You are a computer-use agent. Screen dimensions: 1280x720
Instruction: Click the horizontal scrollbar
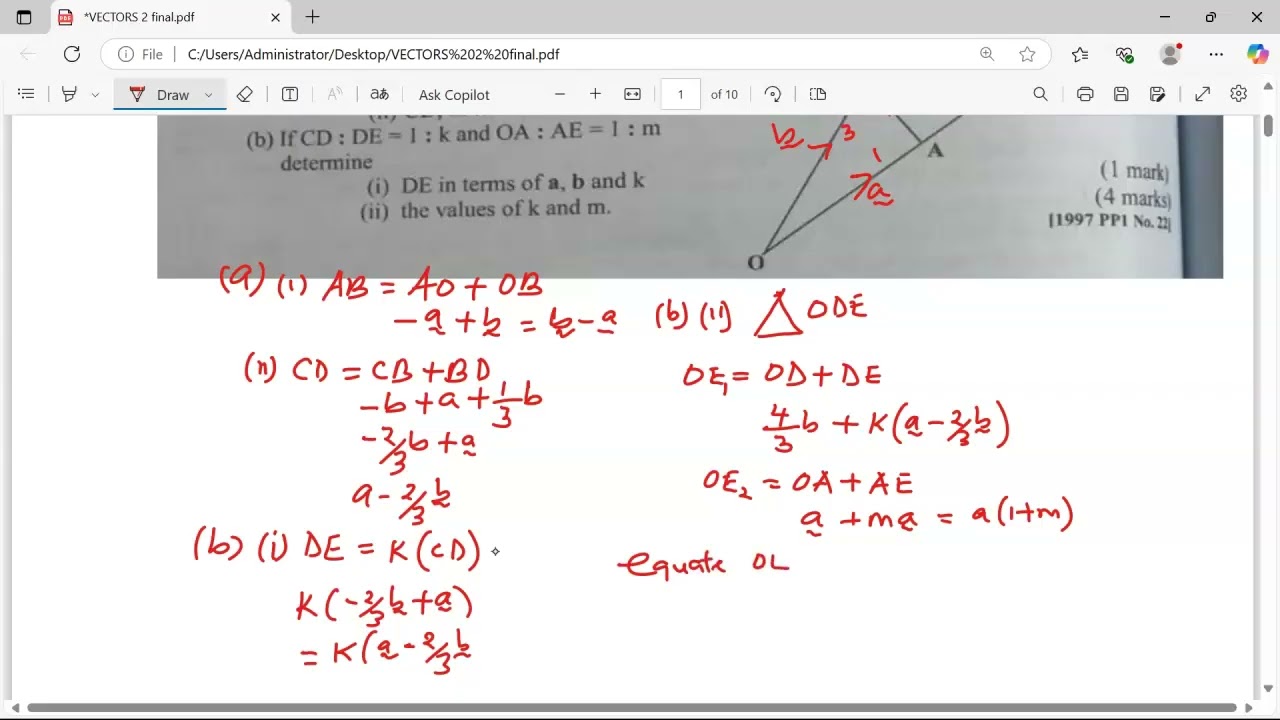coord(633,707)
